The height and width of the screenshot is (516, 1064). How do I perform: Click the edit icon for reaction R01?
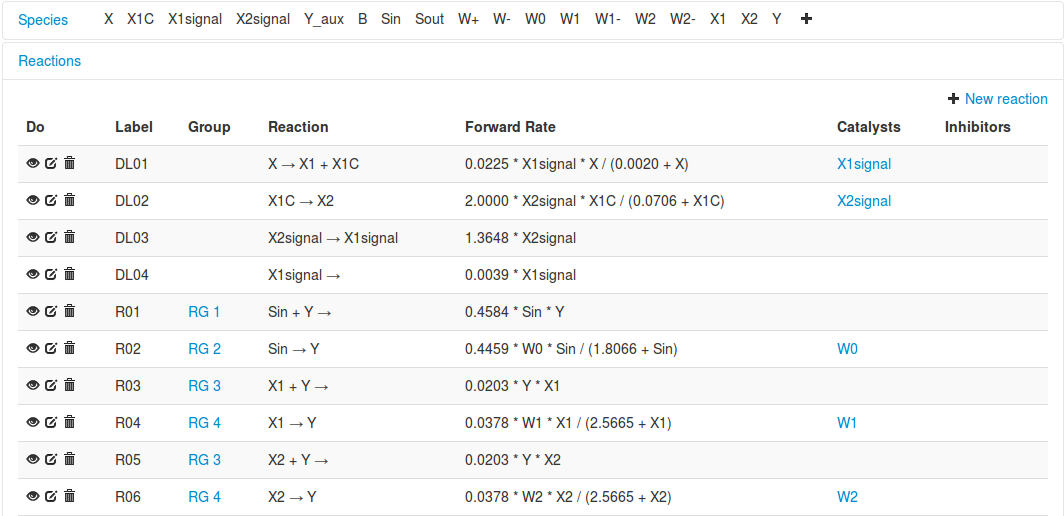click(x=51, y=312)
